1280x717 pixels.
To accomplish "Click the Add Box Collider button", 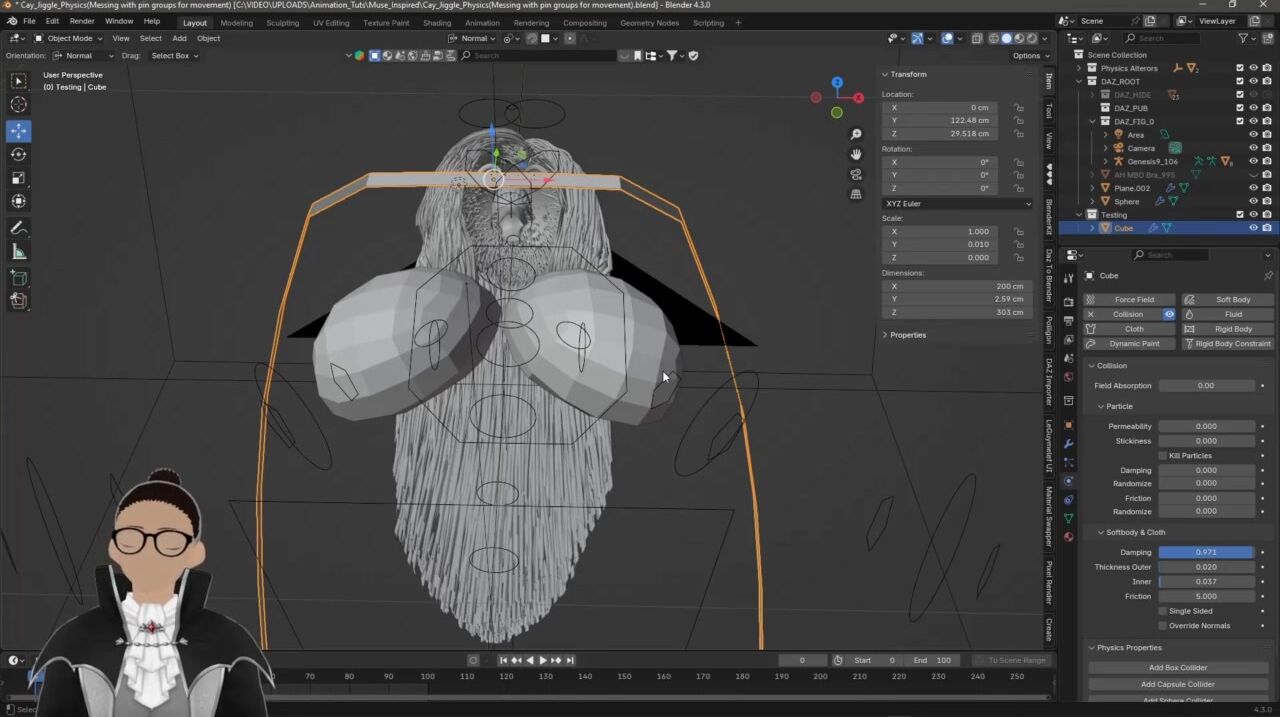I will point(1178,668).
